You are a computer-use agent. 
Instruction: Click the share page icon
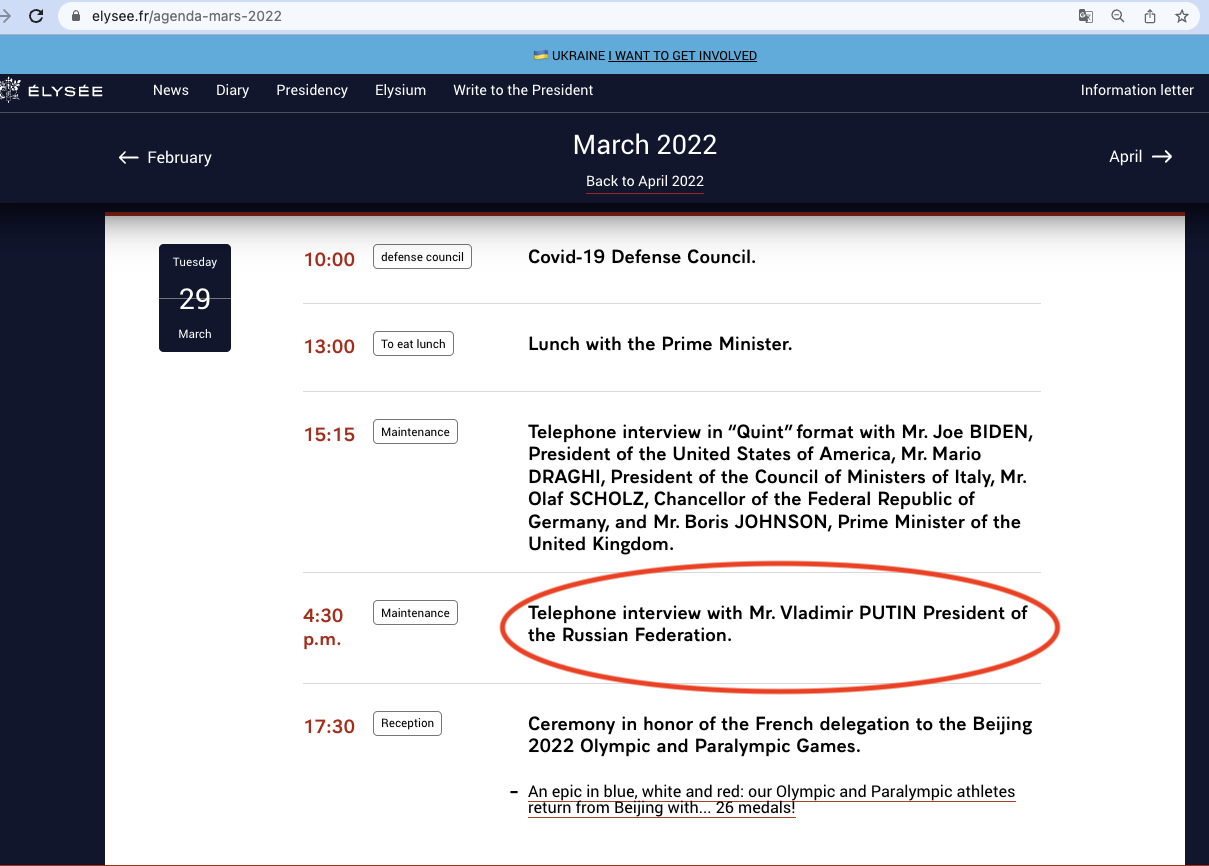click(x=1150, y=16)
